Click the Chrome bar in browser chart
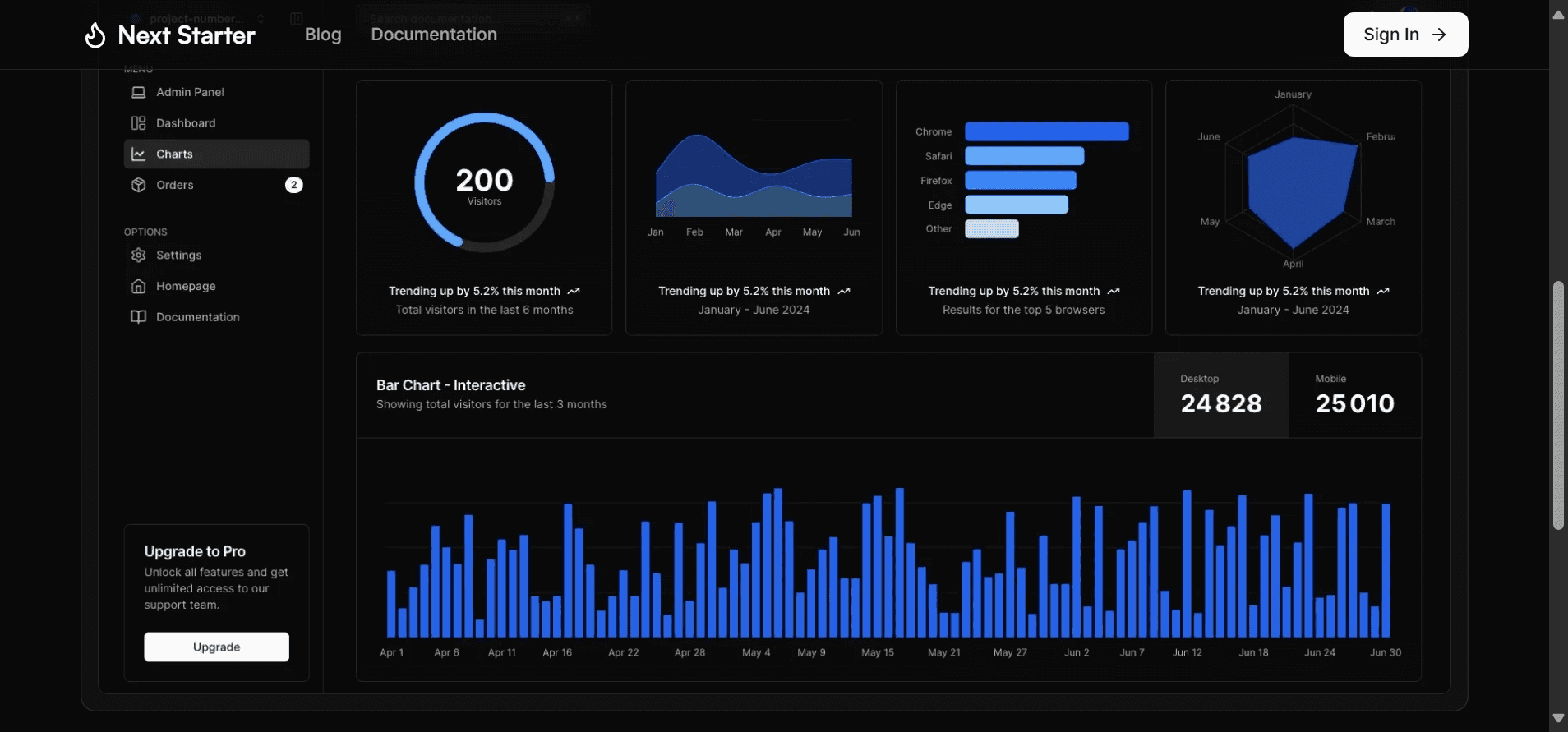 tap(1047, 131)
